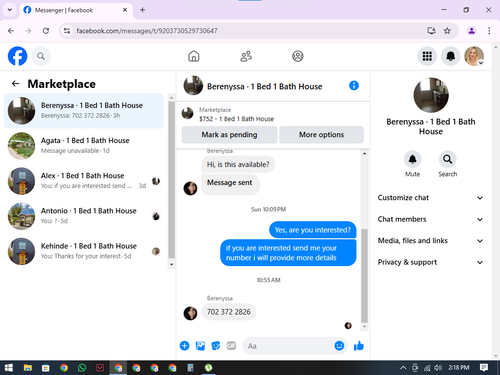Open File Explorer from the taskbar
Screen dimensions: 500x375
(x=28, y=368)
